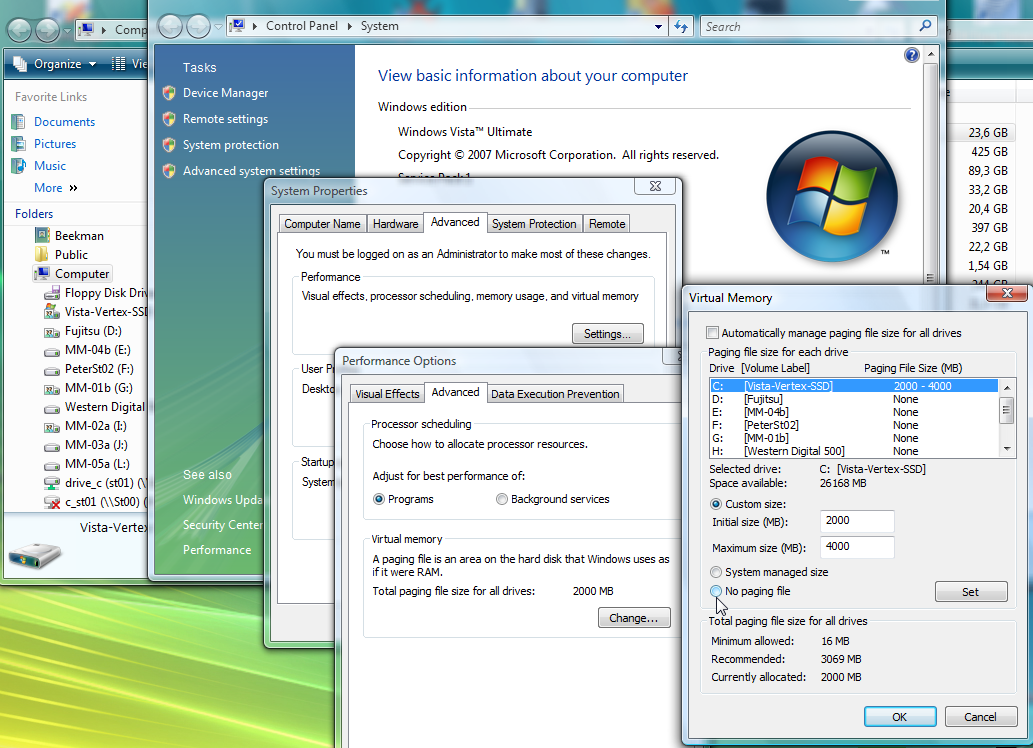The width and height of the screenshot is (1033, 748).
Task: Select drive F: [PeterSt02] in paging list
Action: 854,425
